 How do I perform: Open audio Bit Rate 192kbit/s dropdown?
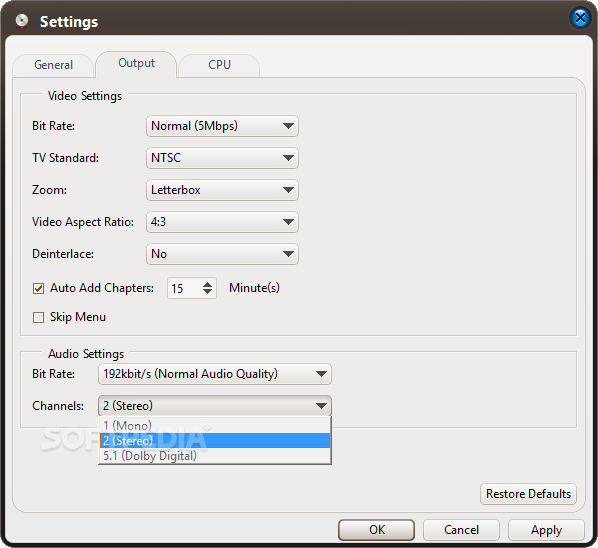point(215,374)
